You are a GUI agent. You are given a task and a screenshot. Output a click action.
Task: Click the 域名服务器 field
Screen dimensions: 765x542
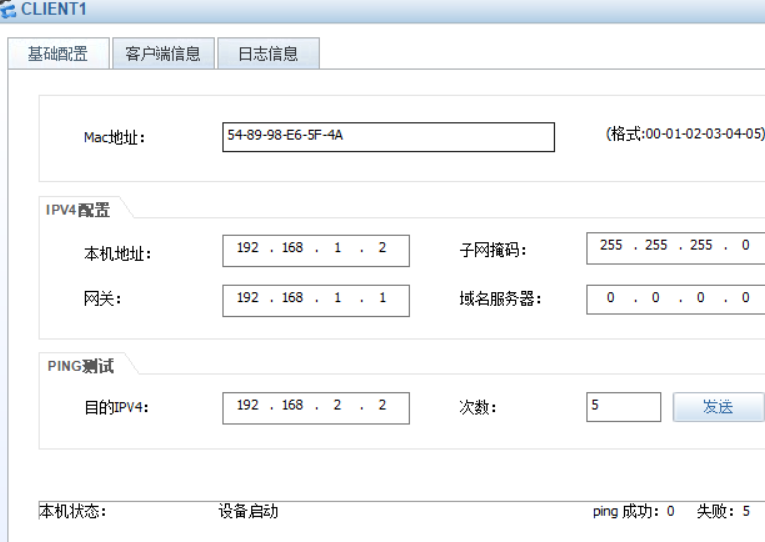(x=676, y=299)
